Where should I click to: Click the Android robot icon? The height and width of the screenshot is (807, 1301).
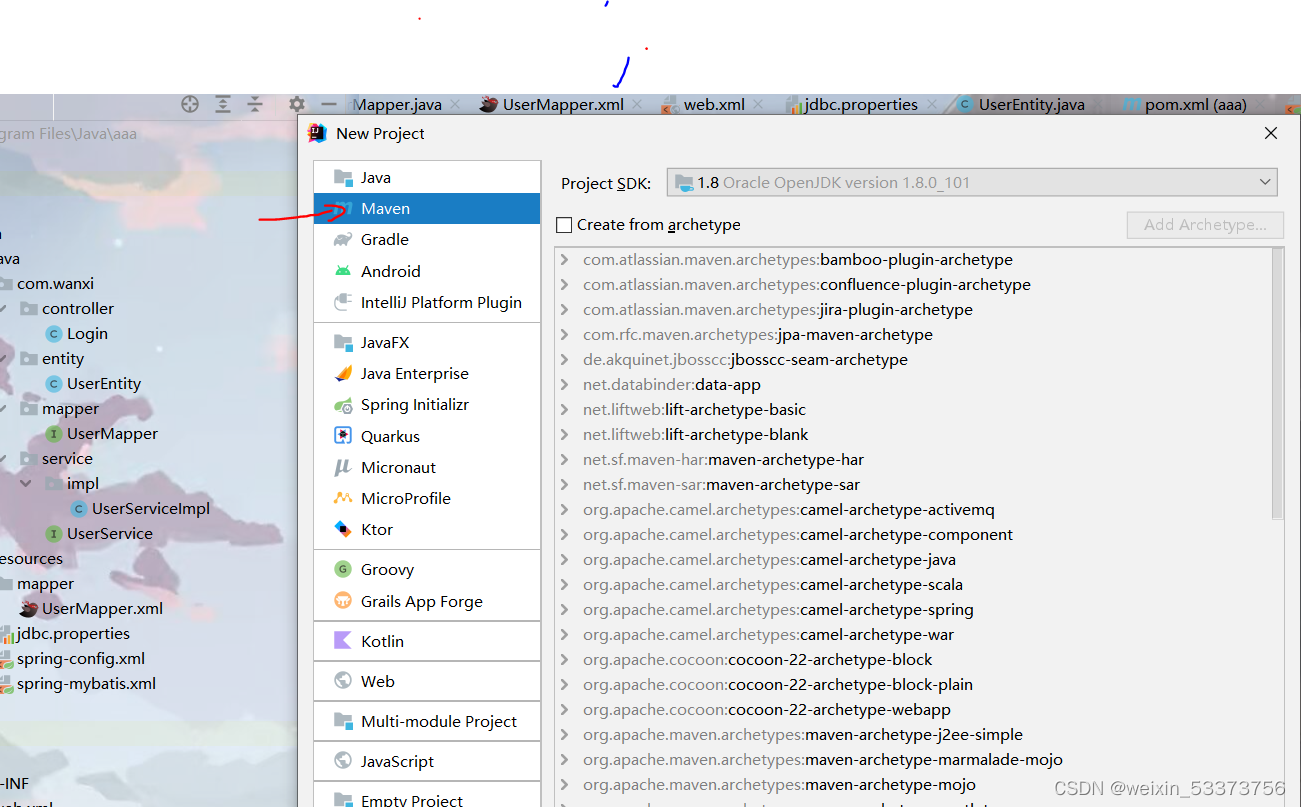click(x=343, y=271)
